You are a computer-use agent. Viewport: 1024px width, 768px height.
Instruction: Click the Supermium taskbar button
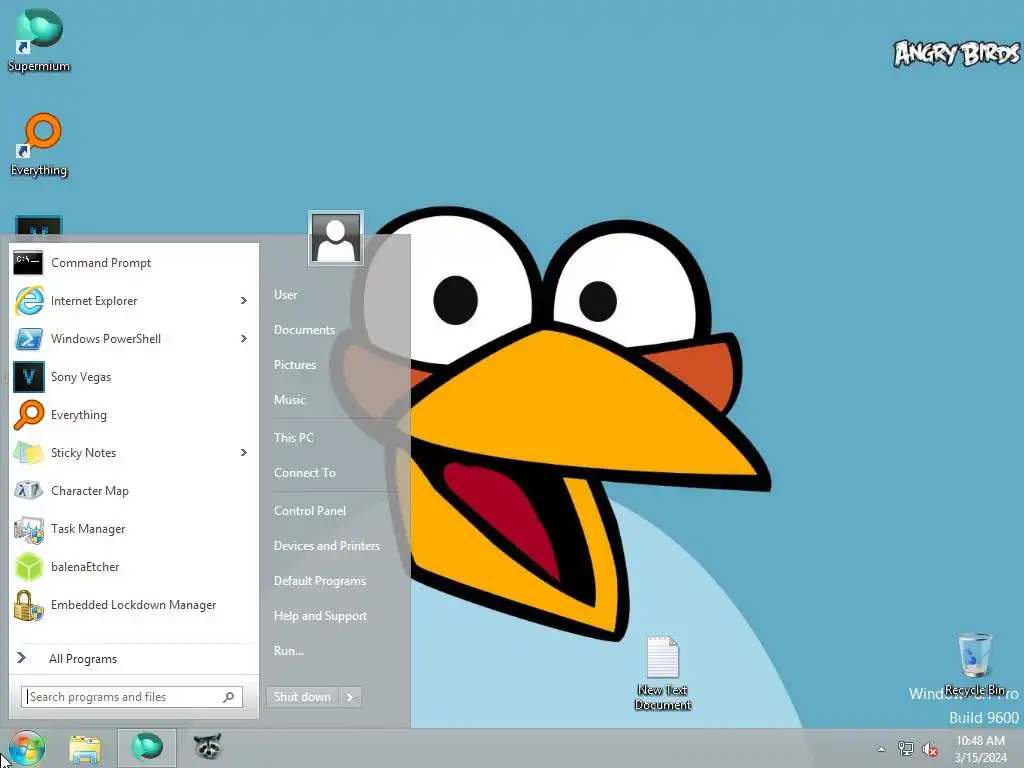point(147,748)
